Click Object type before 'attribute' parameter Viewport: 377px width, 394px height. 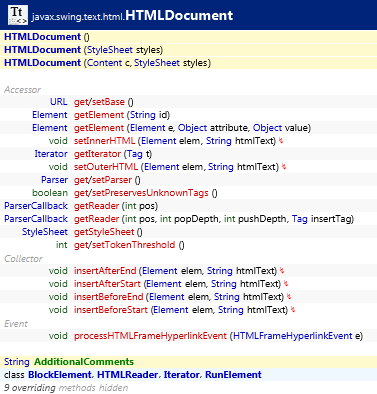pos(192,128)
